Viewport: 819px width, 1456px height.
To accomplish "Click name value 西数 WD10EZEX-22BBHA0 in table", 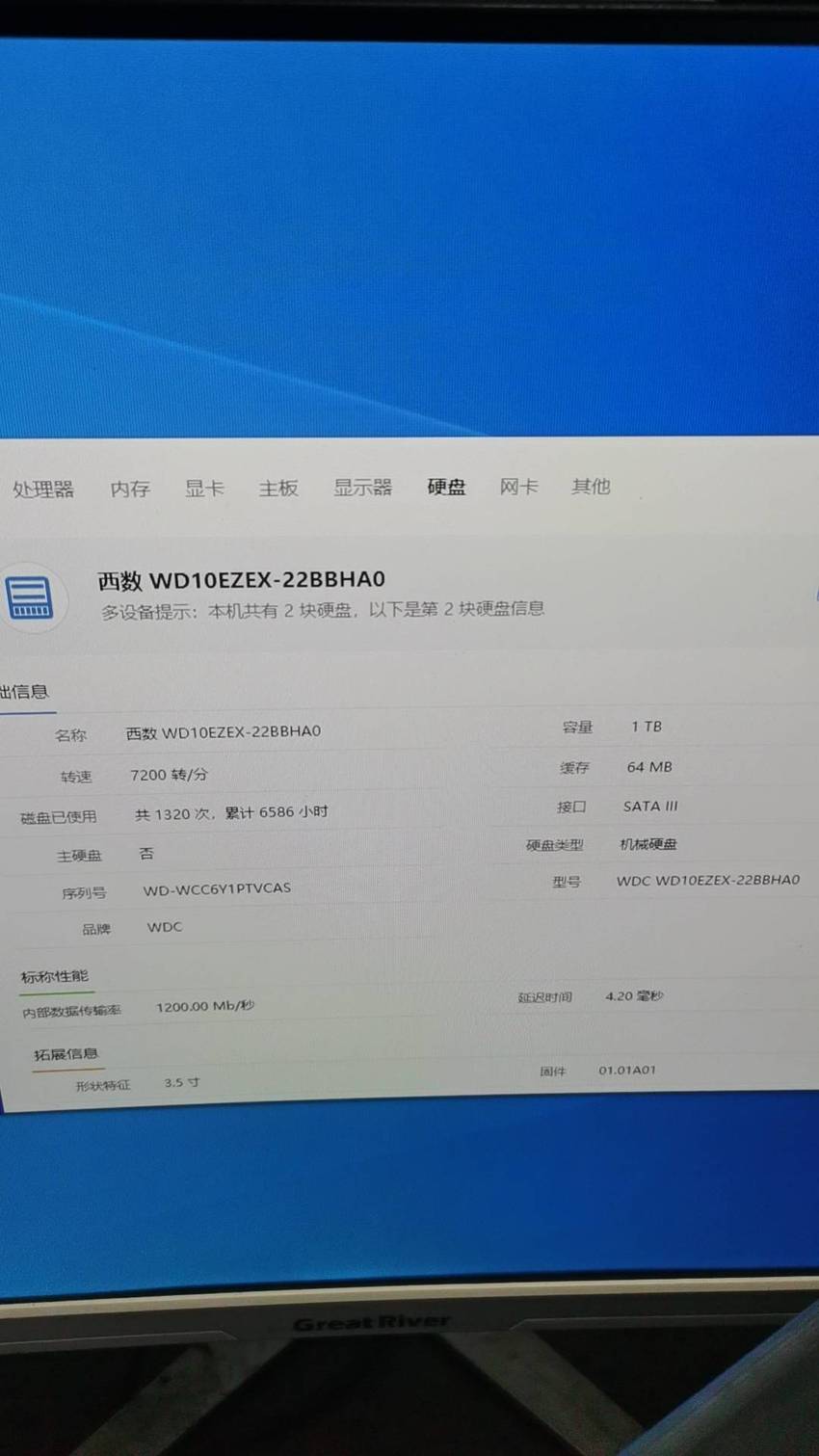I will click(x=224, y=732).
